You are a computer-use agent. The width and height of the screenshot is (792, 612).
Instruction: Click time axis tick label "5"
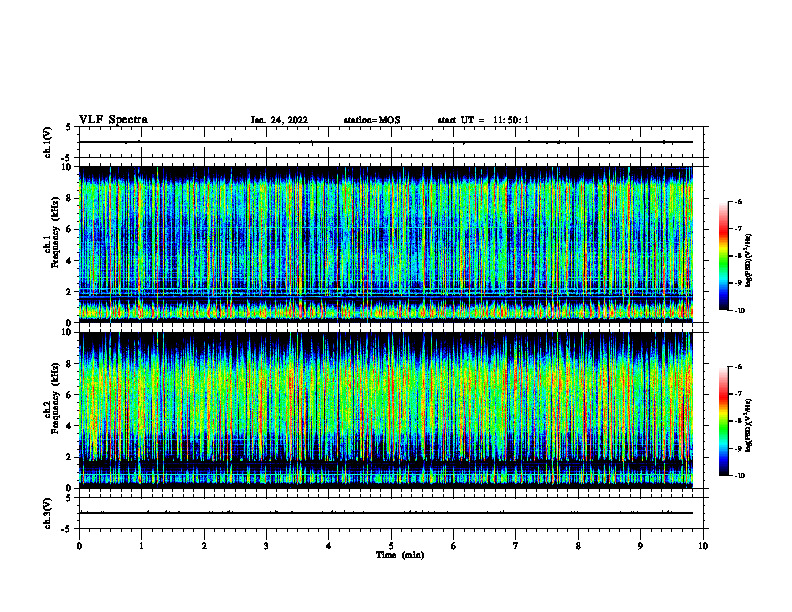[x=391, y=546]
